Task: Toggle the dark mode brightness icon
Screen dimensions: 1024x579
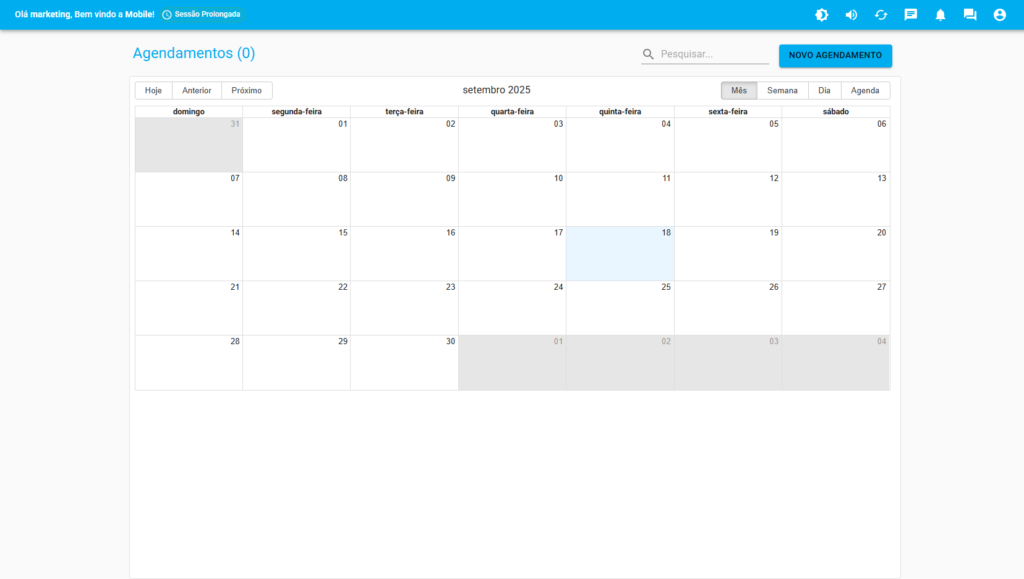Action: 821,15
